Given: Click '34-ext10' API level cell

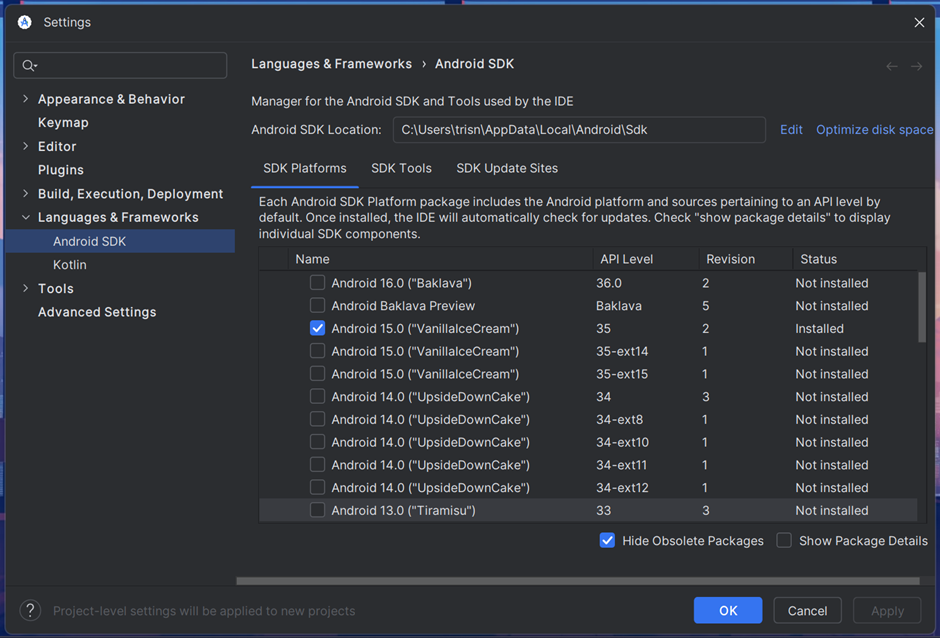Looking at the screenshot, I should (622, 443).
